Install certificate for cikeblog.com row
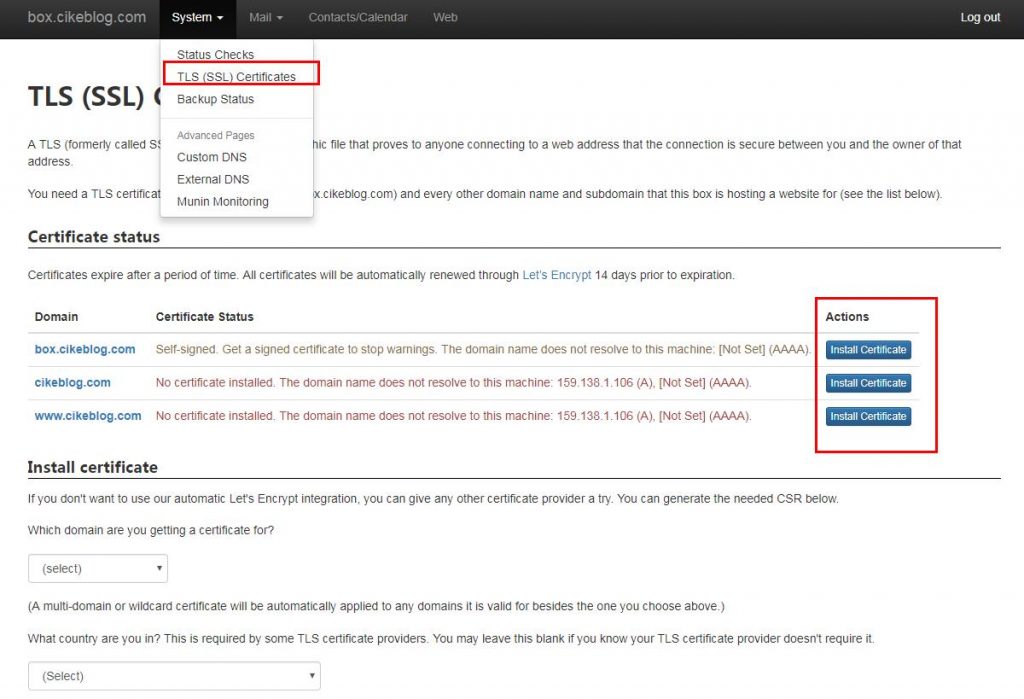This screenshot has height=699, width=1024. (868, 383)
